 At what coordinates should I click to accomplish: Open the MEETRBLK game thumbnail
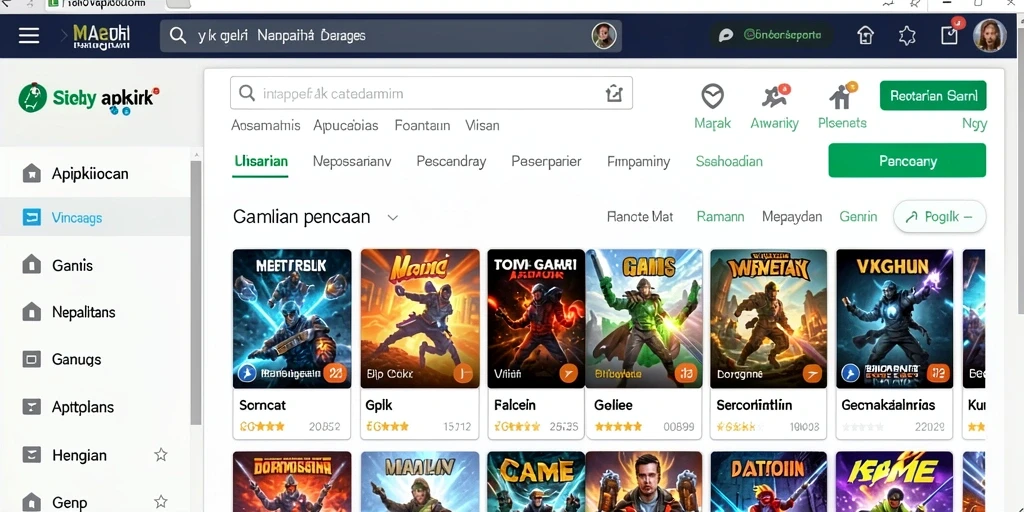(292, 319)
